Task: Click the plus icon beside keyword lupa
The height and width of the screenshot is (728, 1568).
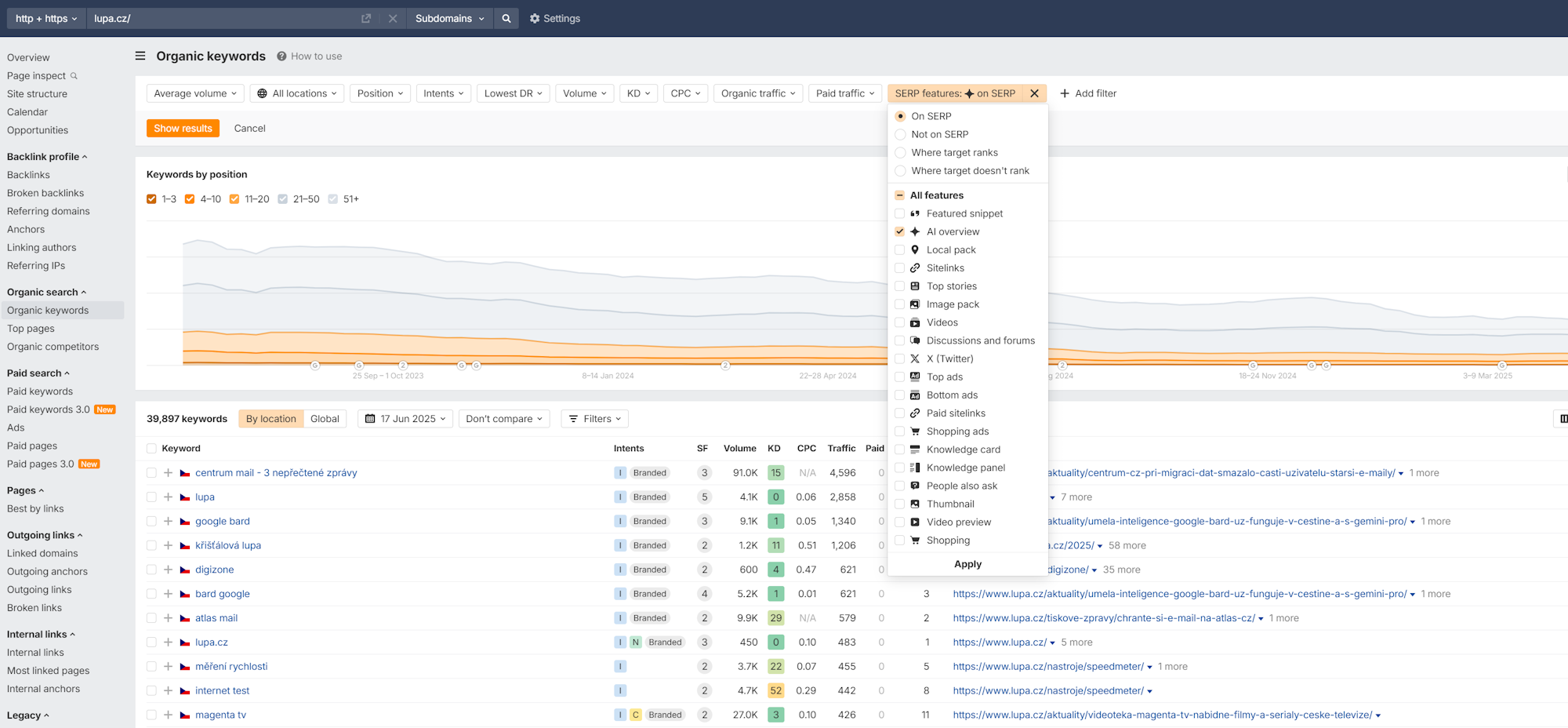Action: point(168,497)
